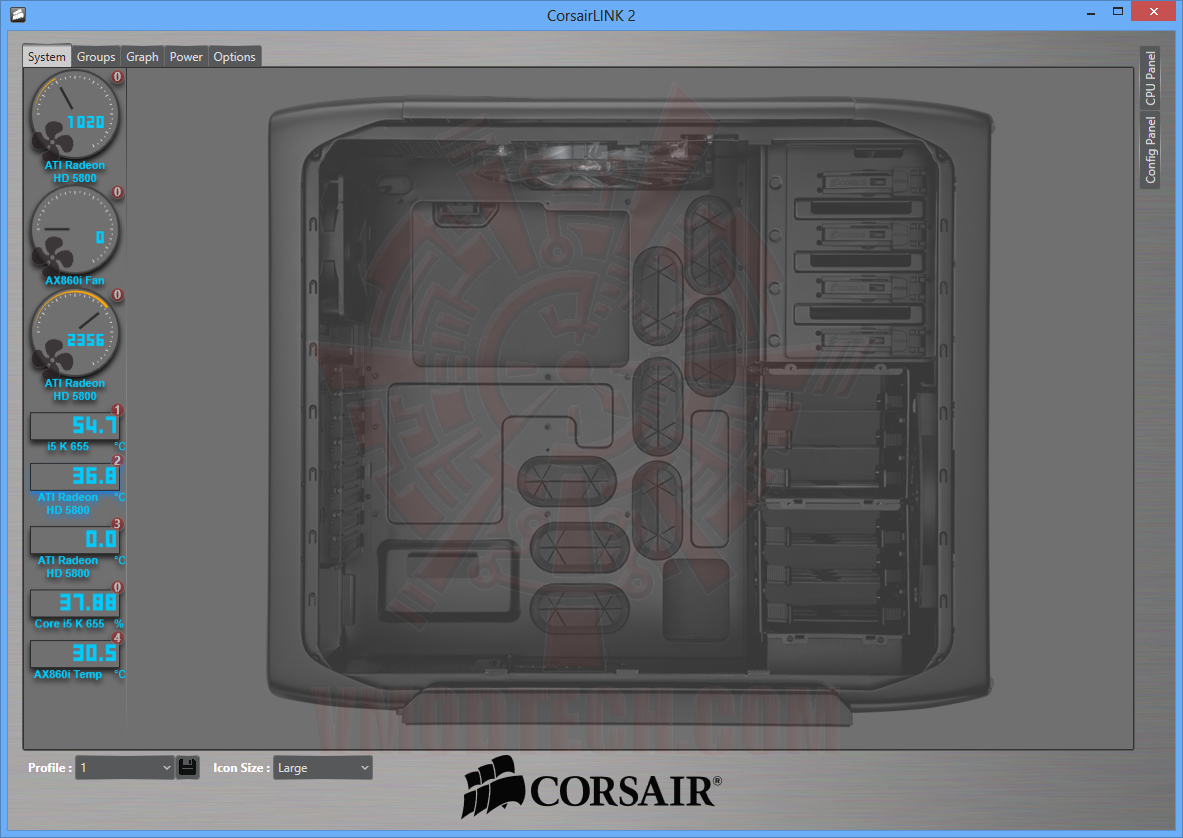The height and width of the screenshot is (838, 1183).
Task: Go to the Options tab
Action: pos(234,57)
